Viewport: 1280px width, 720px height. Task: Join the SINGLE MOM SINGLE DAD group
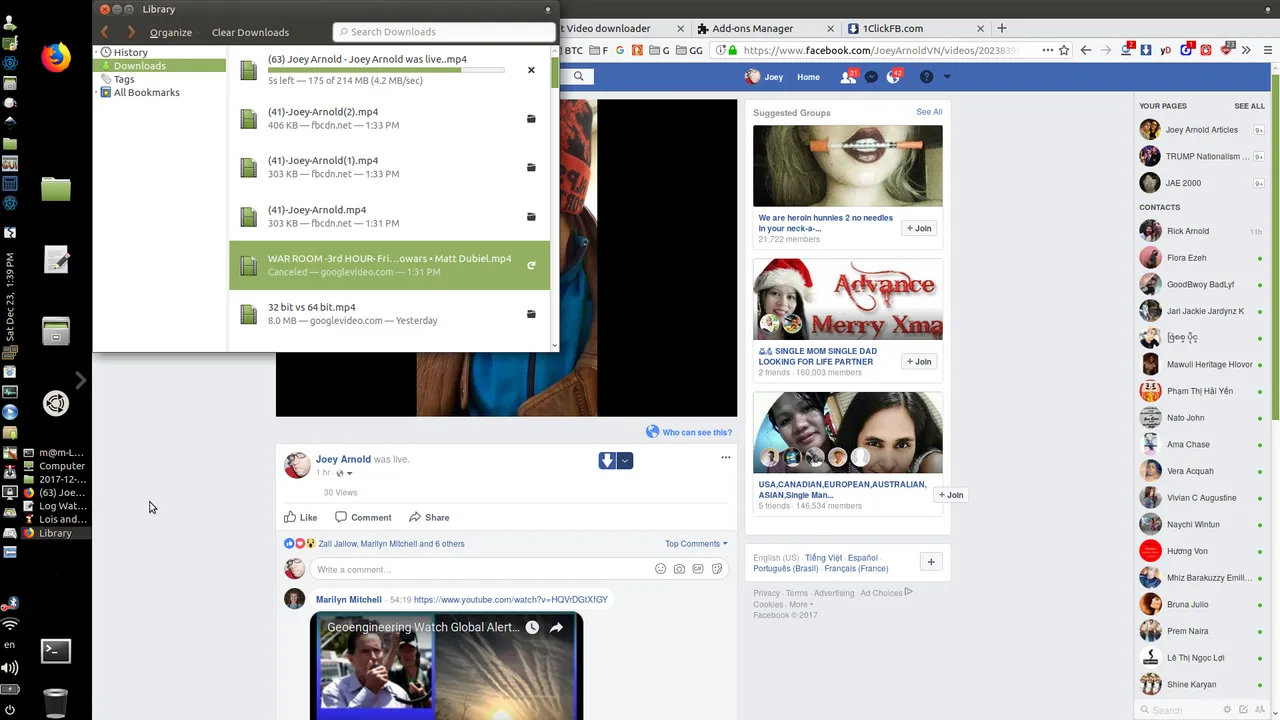tap(919, 361)
